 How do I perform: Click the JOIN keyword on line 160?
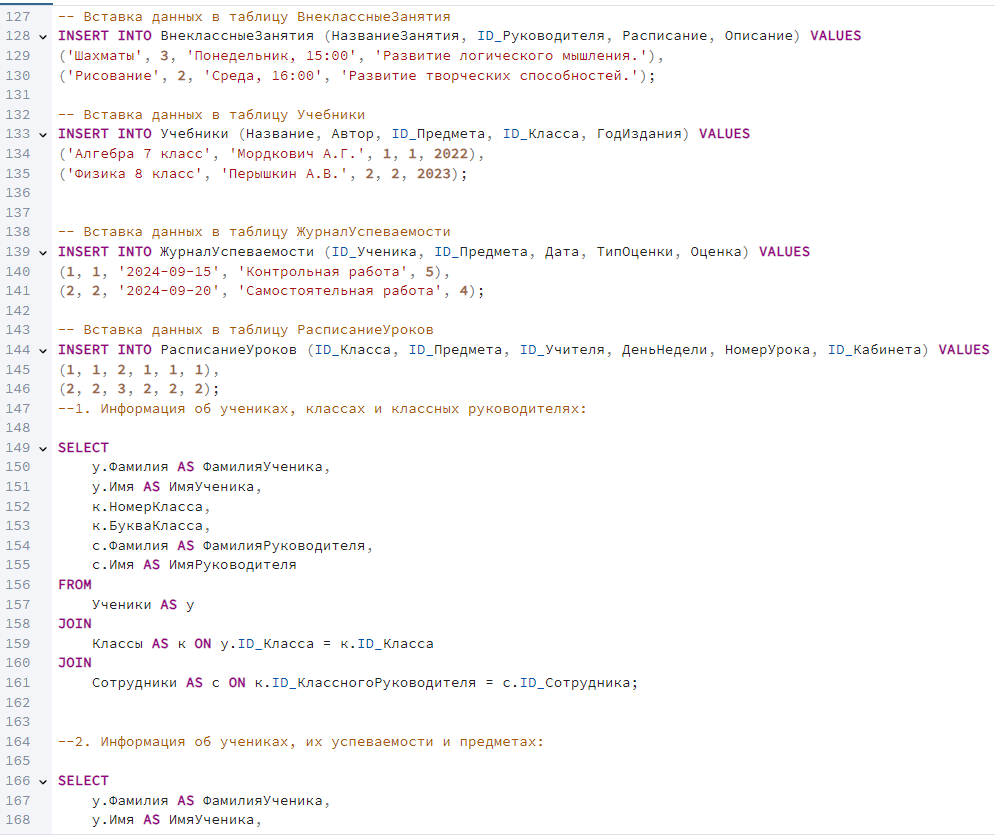75,663
